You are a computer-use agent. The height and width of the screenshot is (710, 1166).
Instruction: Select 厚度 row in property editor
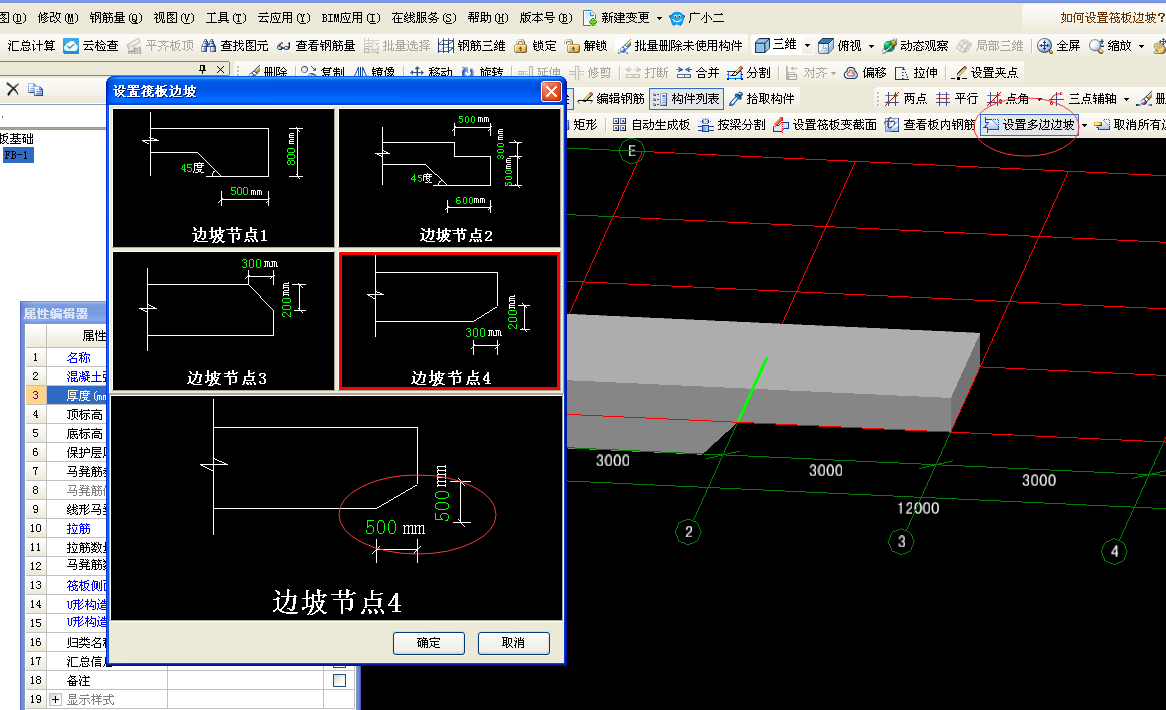(66, 396)
